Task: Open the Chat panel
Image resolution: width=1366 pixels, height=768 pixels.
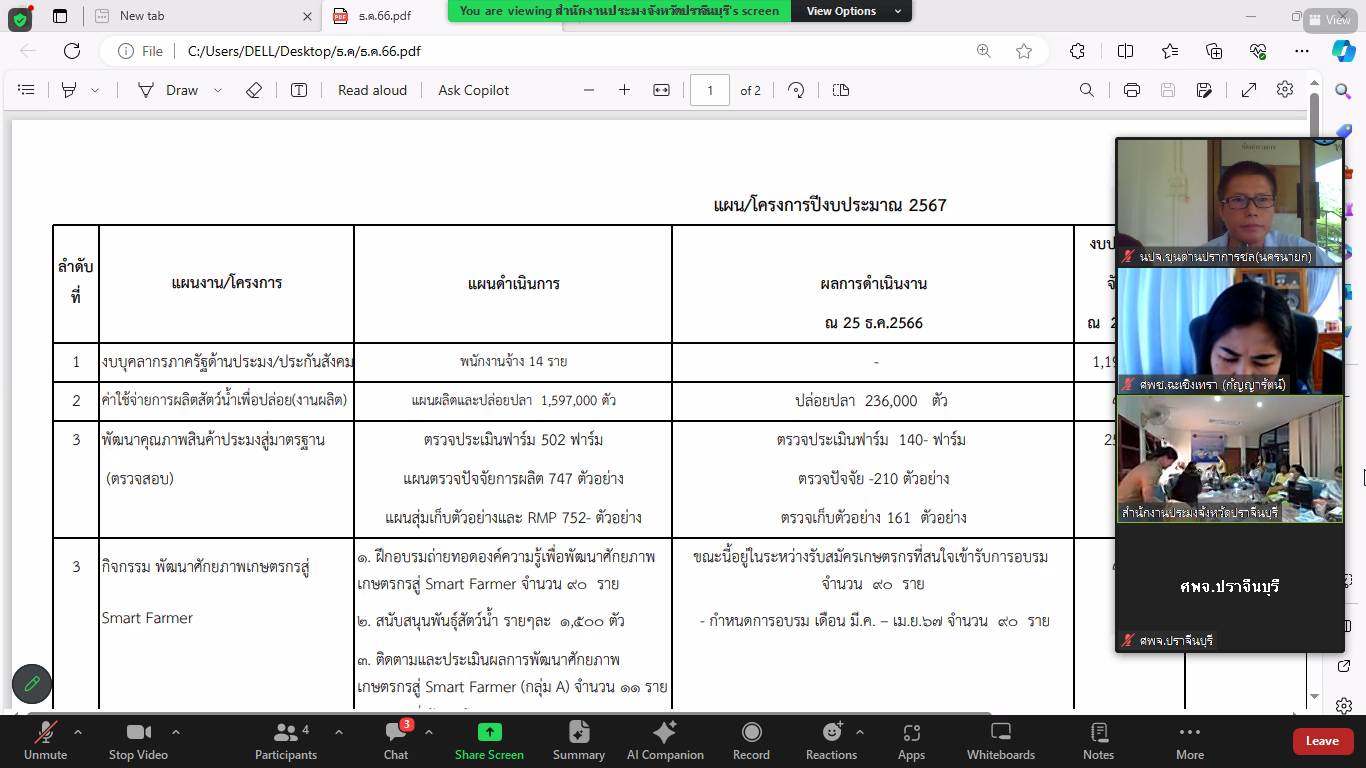Action: 396,741
